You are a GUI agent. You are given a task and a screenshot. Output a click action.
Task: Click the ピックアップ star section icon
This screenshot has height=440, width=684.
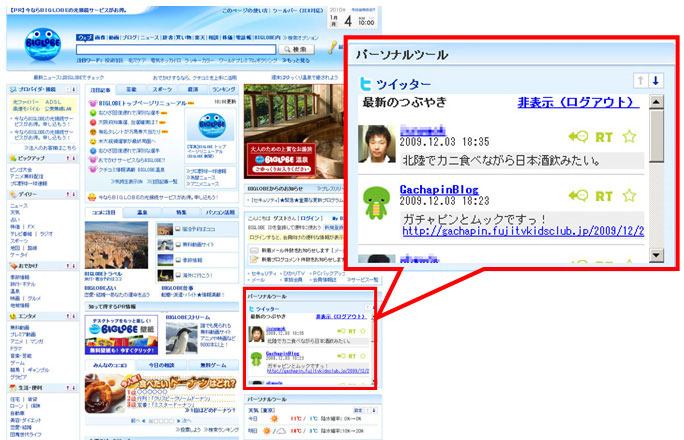point(13,158)
